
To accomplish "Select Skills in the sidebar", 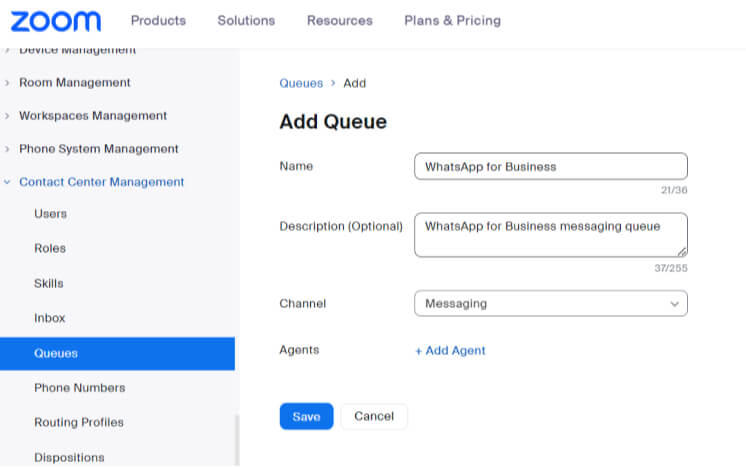I will click(49, 284).
